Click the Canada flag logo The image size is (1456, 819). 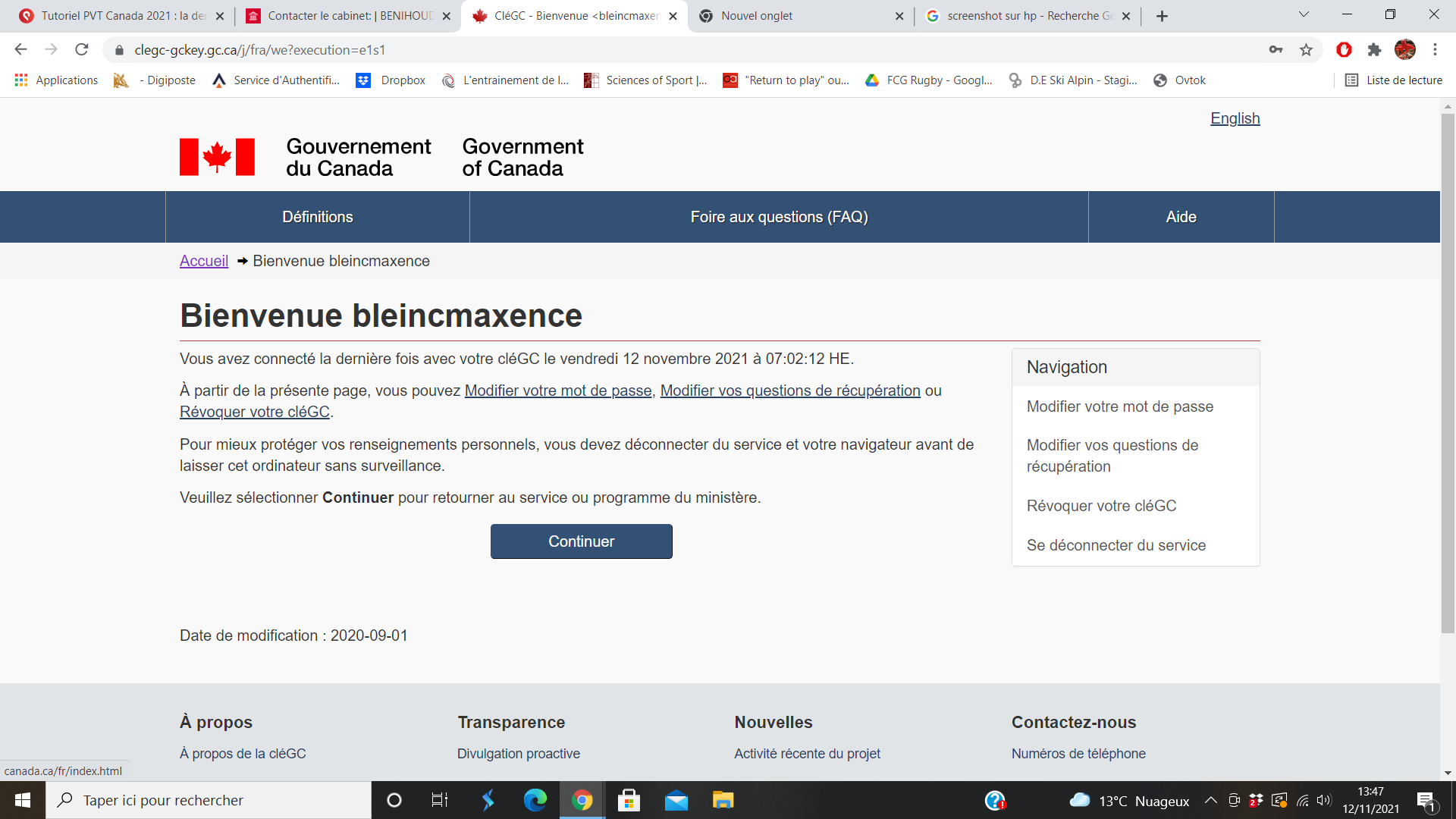tap(217, 157)
